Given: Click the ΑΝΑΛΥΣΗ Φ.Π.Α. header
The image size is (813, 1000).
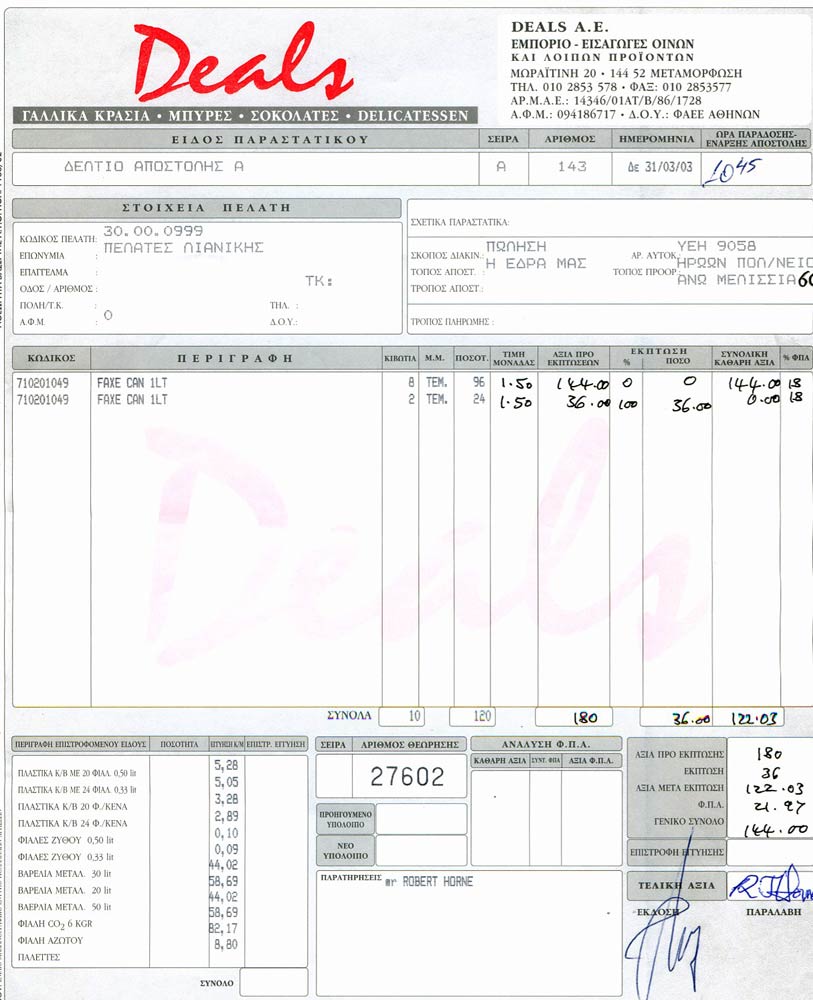Looking at the screenshot, I should [546, 744].
